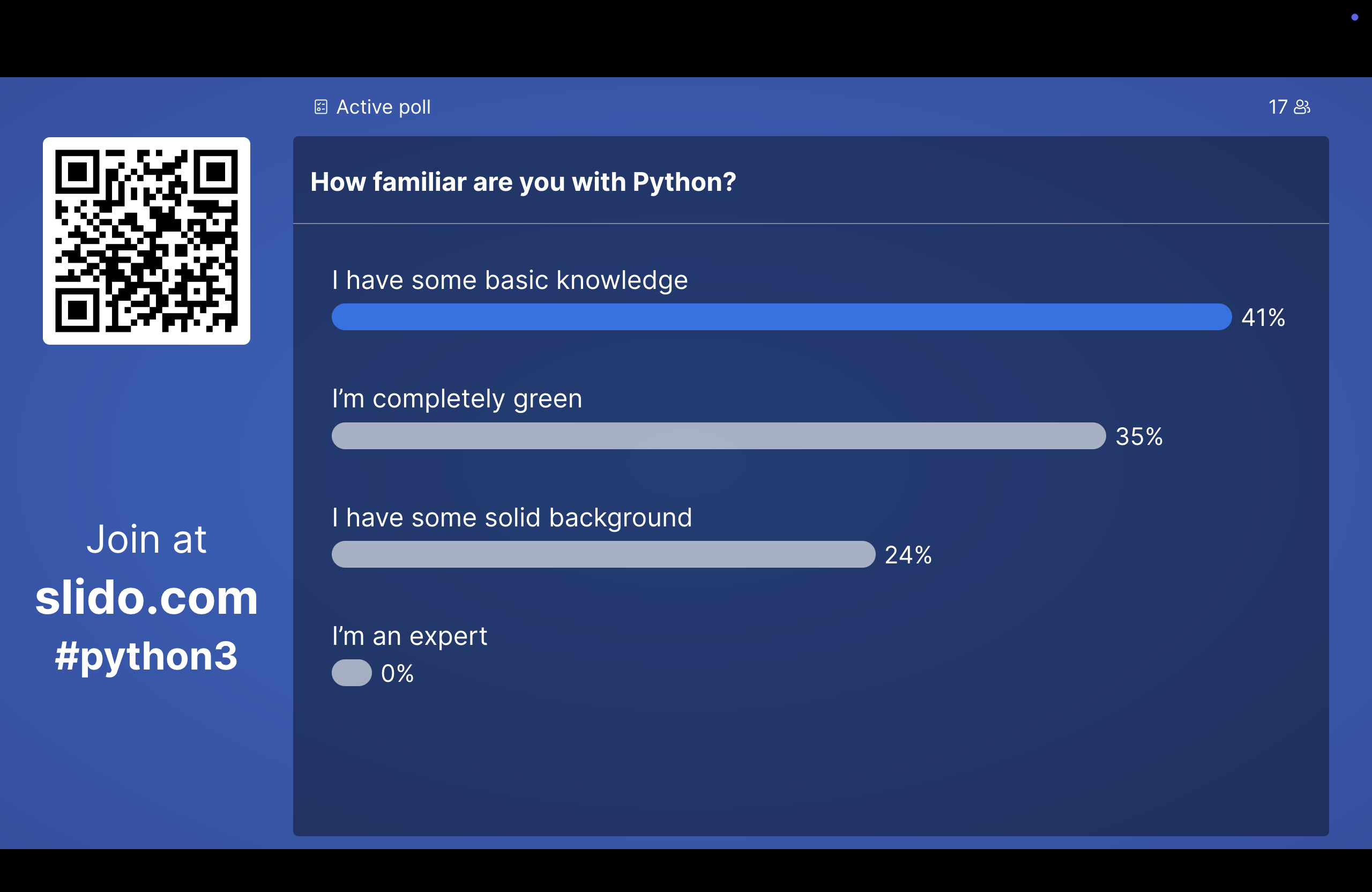The height and width of the screenshot is (892, 1372).
Task: Click the small 0% result bar
Action: click(352, 673)
